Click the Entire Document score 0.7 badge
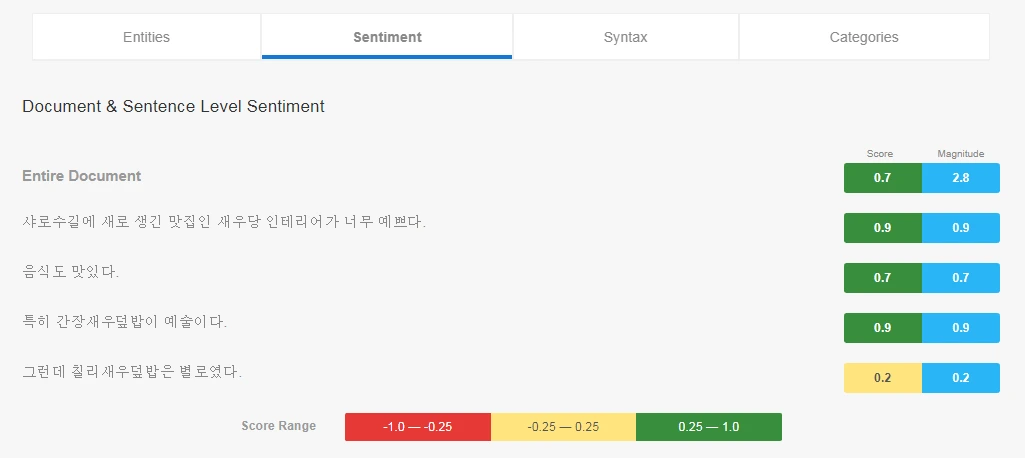1025x458 pixels. pyautogui.click(x=882, y=178)
